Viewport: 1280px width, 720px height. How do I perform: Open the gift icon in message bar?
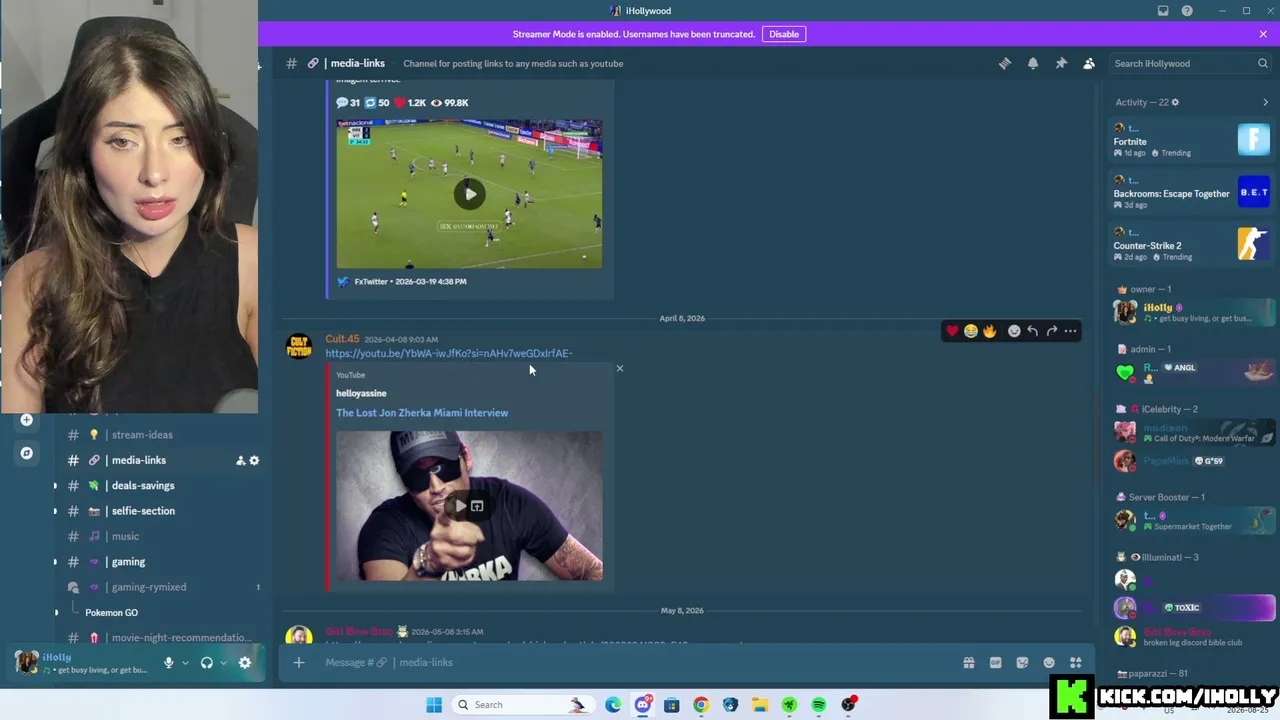[x=968, y=662]
